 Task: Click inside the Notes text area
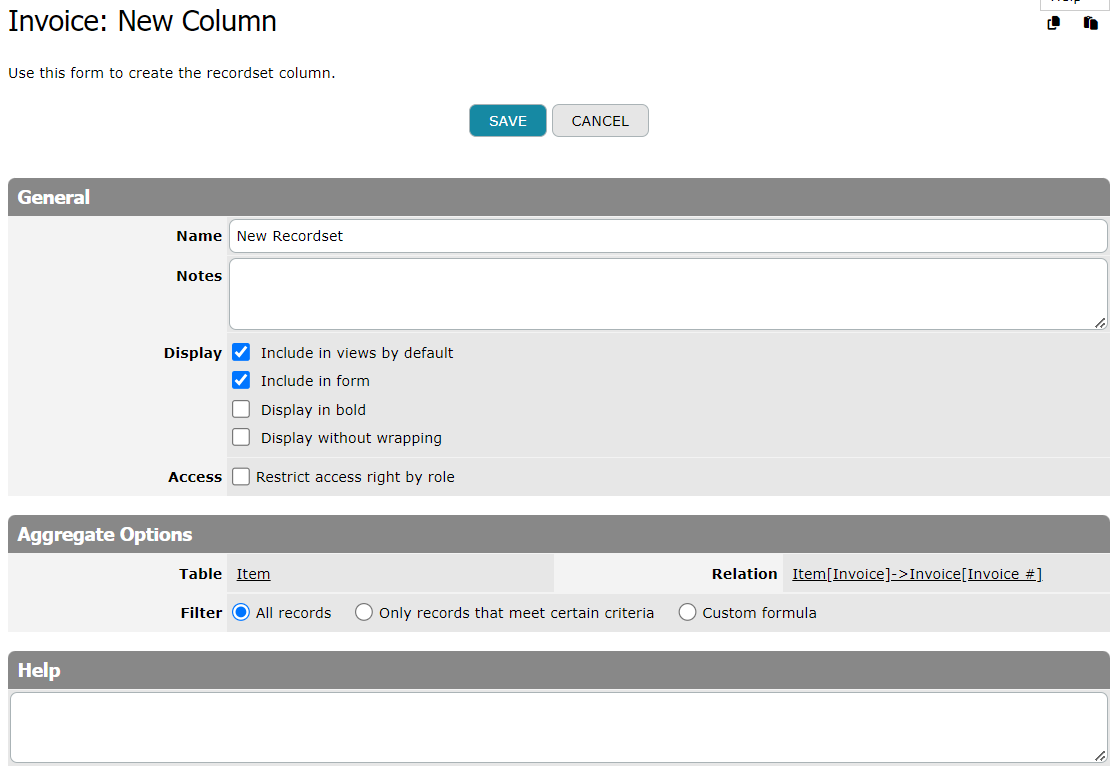(668, 294)
